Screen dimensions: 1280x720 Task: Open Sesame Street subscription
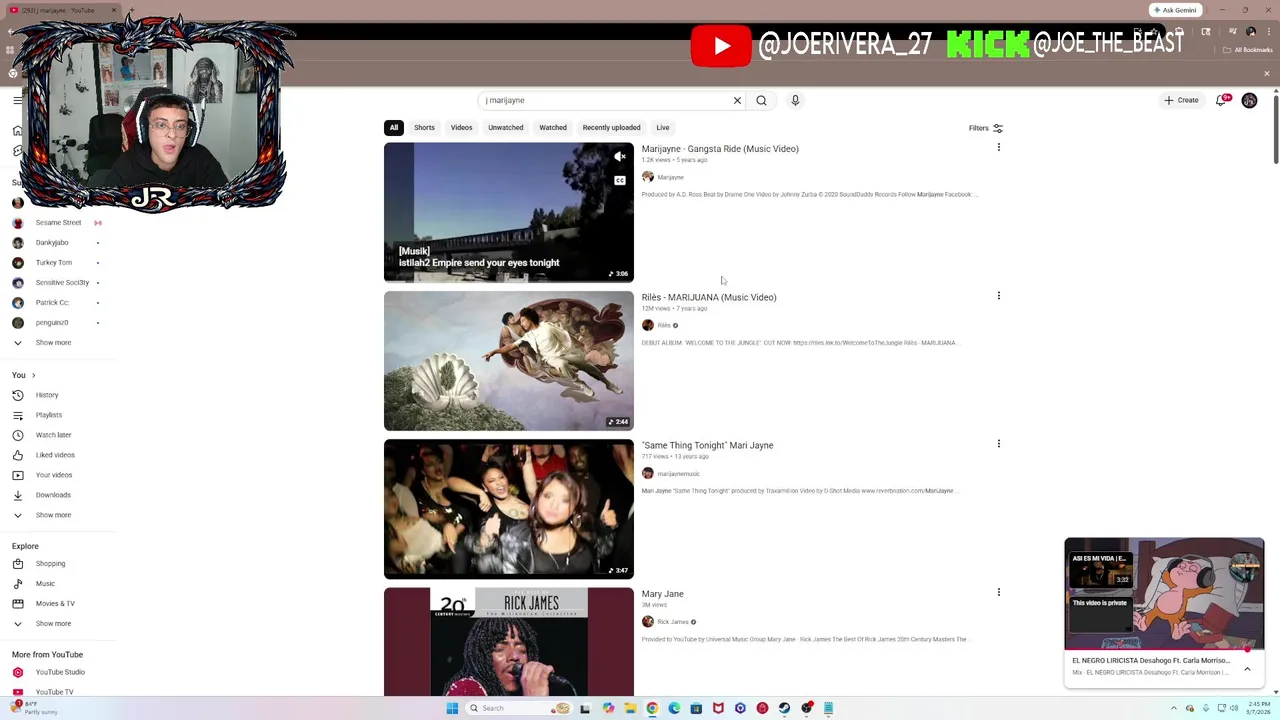click(x=58, y=222)
